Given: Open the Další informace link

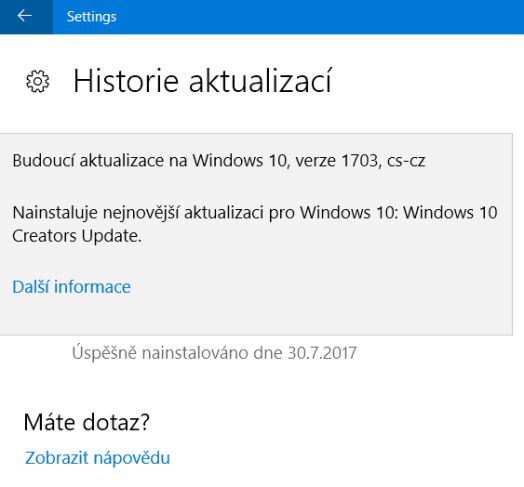Looking at the screenshot, I should (x=72, y=287).
